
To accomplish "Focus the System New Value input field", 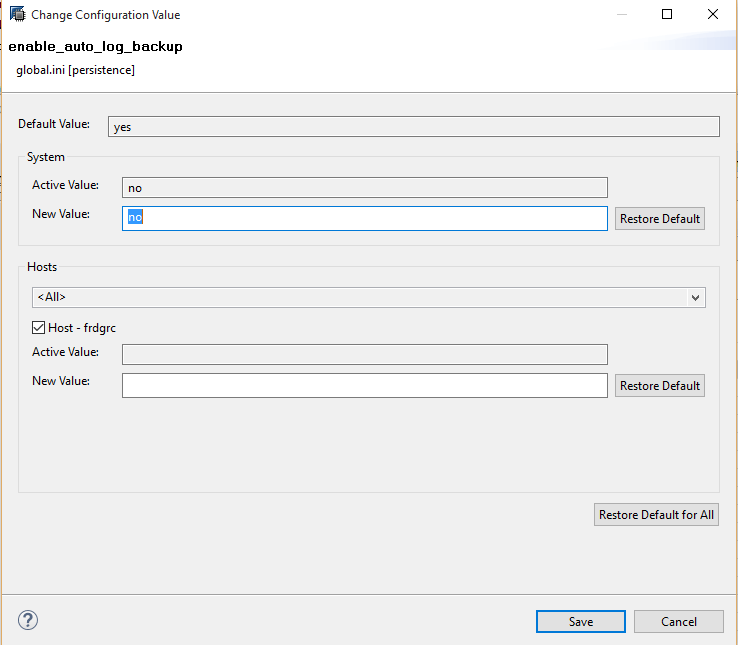I will pyautogui.click(x=365, y=218).
